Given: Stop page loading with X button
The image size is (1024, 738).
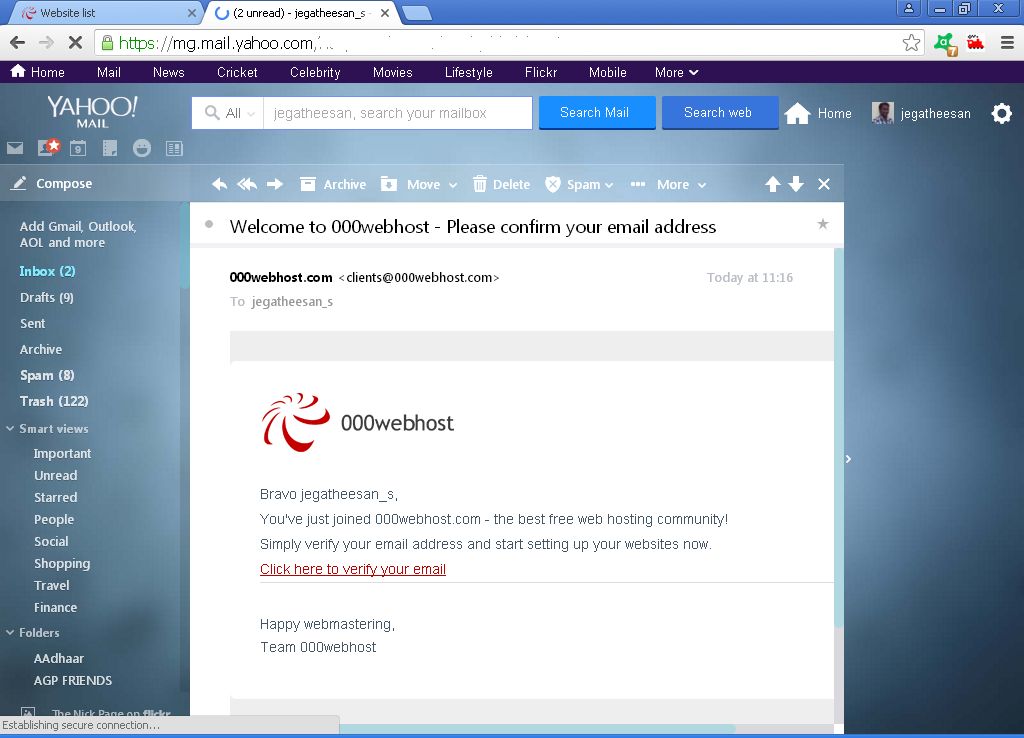Looking at the screenshot, I should (75, 43).
